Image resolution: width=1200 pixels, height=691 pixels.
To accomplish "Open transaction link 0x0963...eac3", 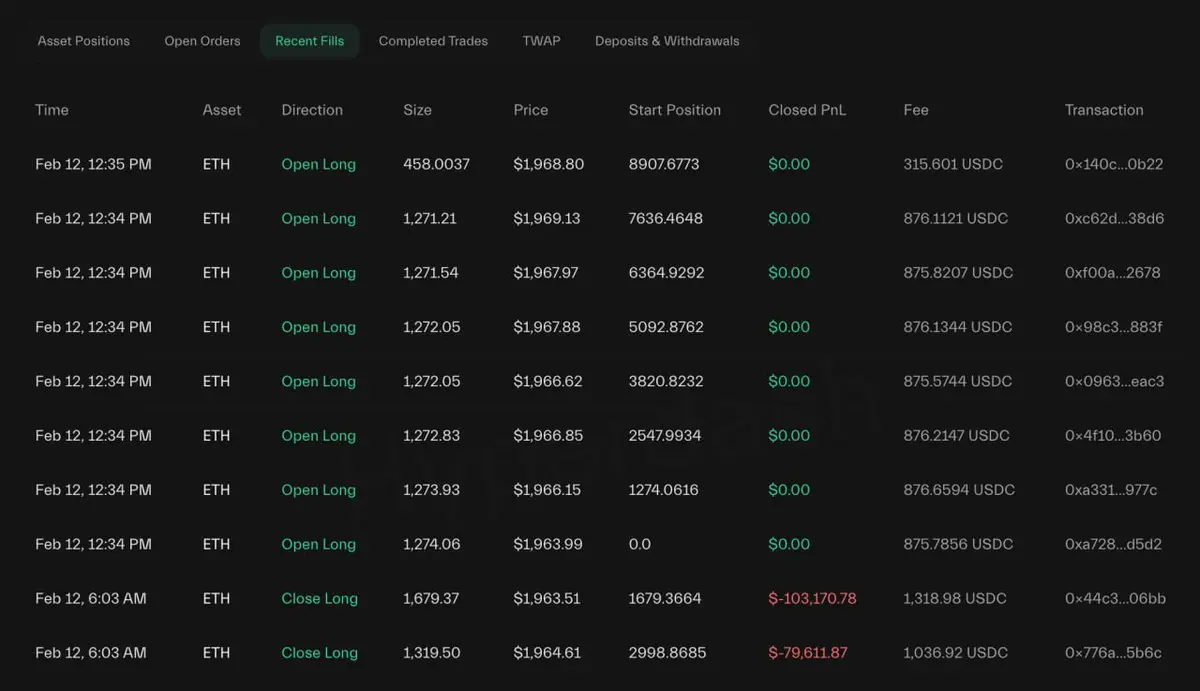I will point(1114,381).
